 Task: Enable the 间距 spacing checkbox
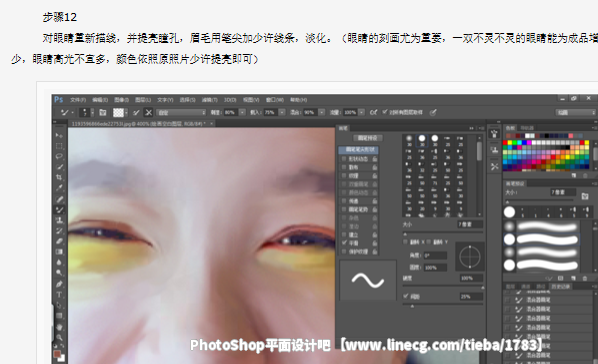coord(405,296)
